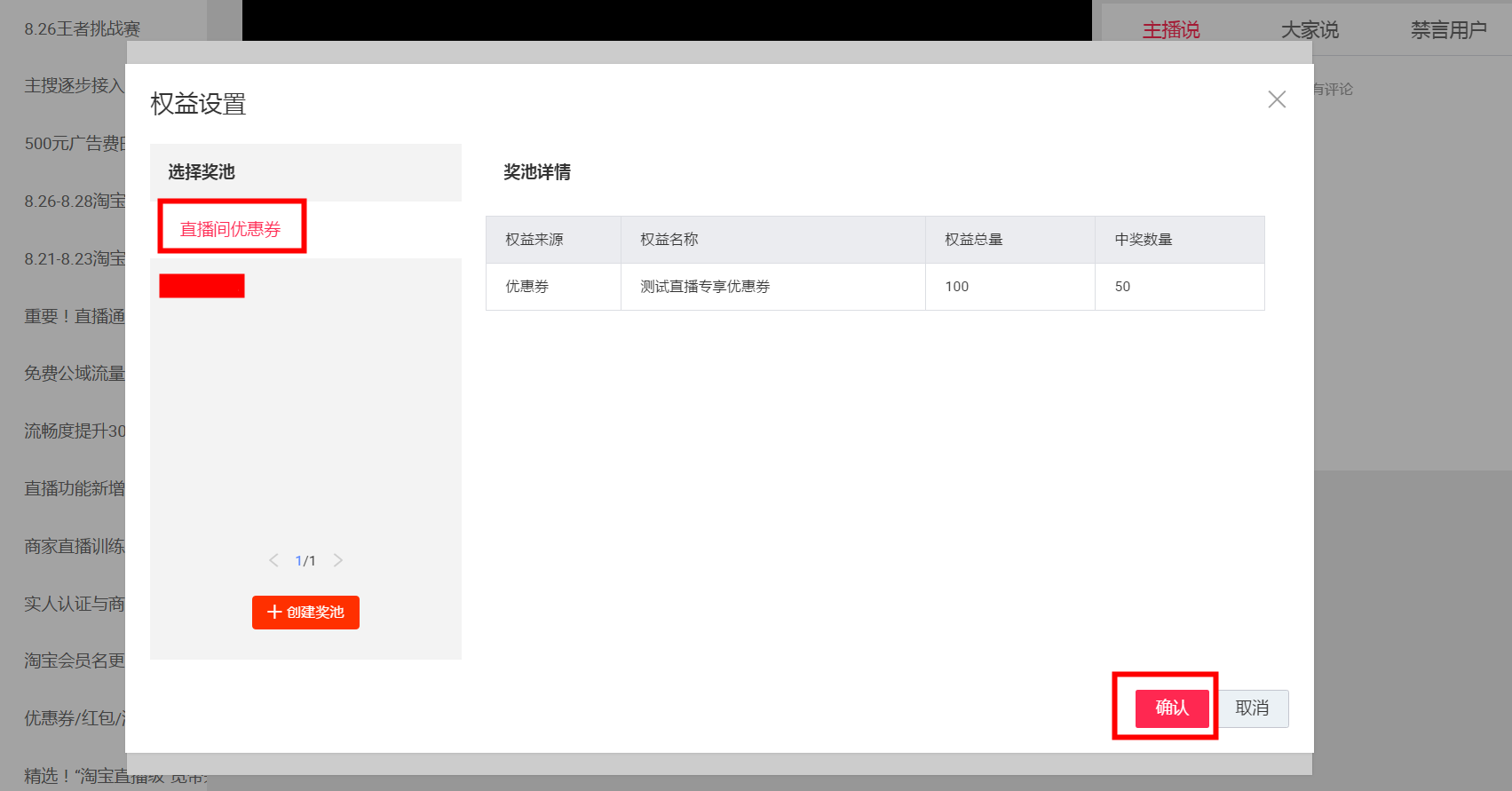Open the 直播功能新增 item in background list
The image size is (1512, 791).
75,488
